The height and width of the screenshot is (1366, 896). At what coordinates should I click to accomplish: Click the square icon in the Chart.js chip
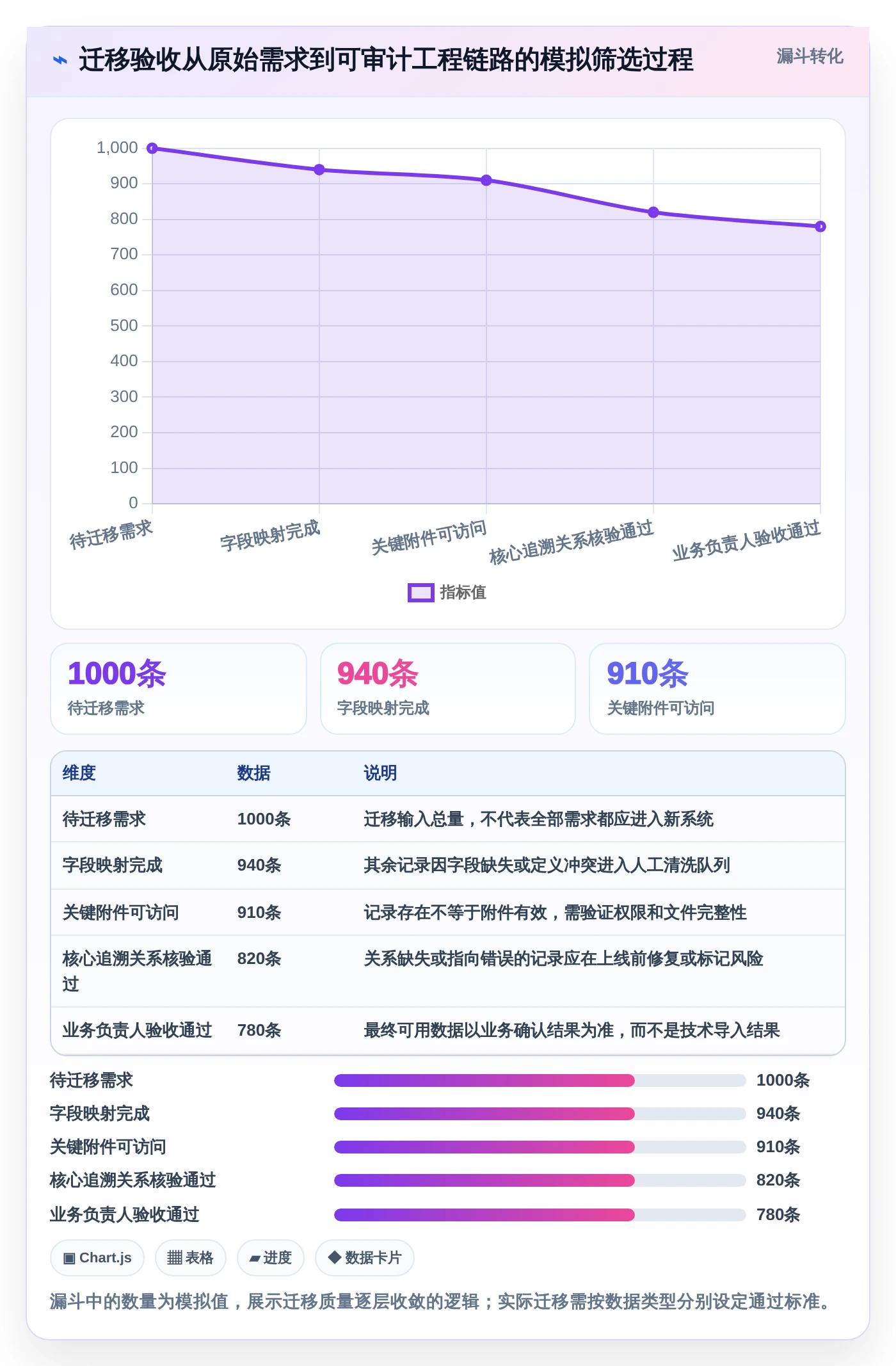(69, 1258)
